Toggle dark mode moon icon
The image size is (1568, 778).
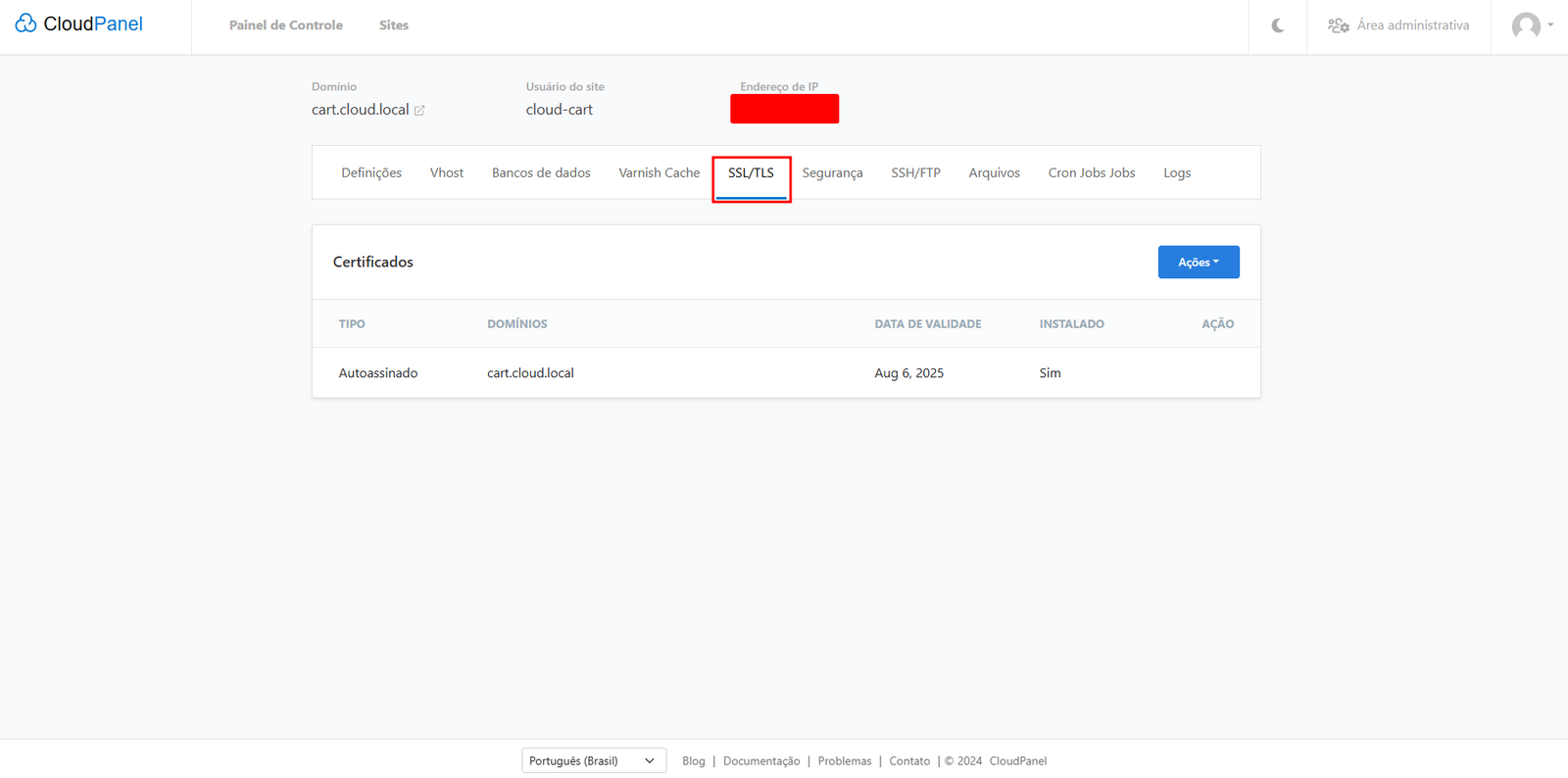[x=1278, y=25]
